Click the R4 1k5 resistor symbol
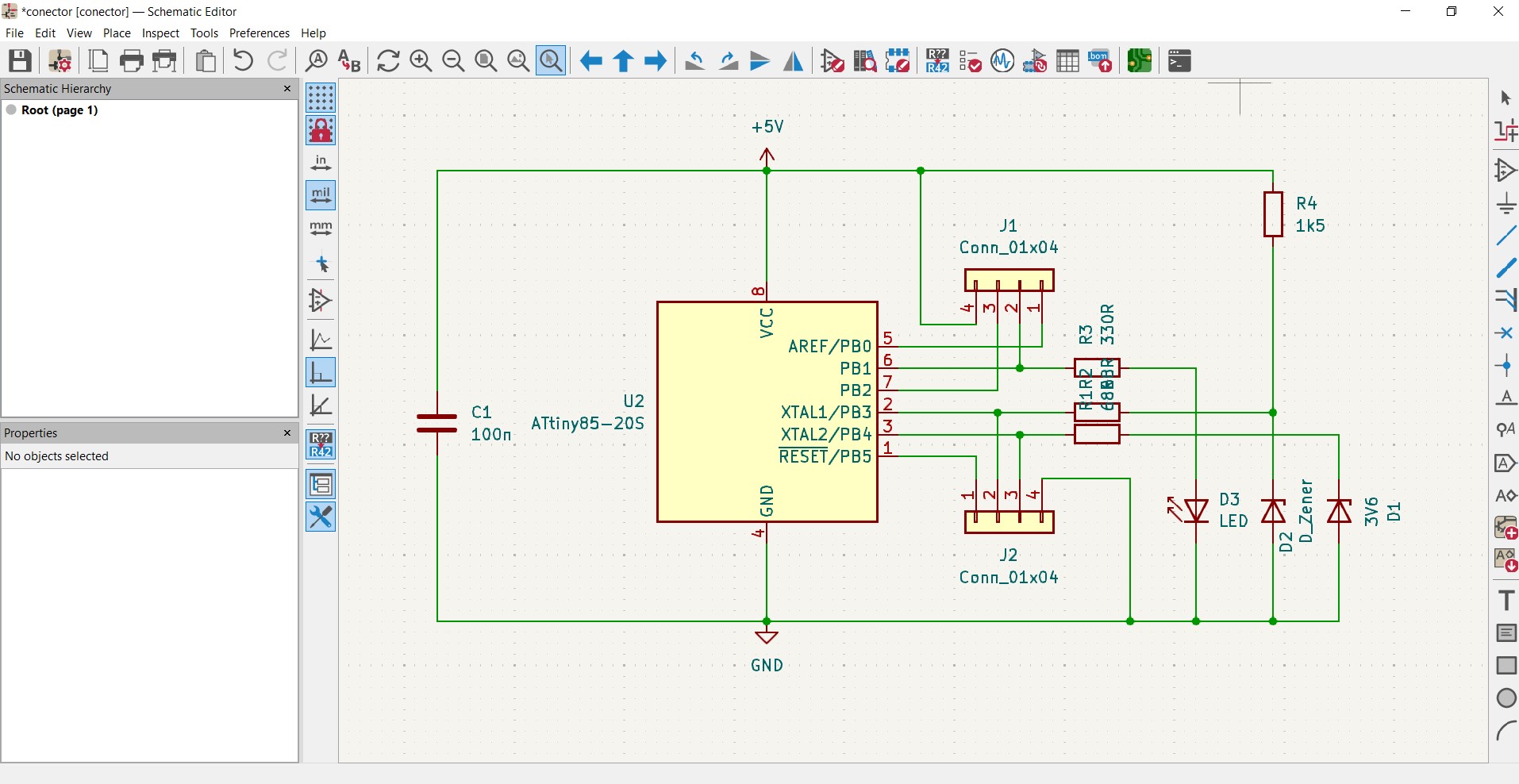 click(1273, 214)
